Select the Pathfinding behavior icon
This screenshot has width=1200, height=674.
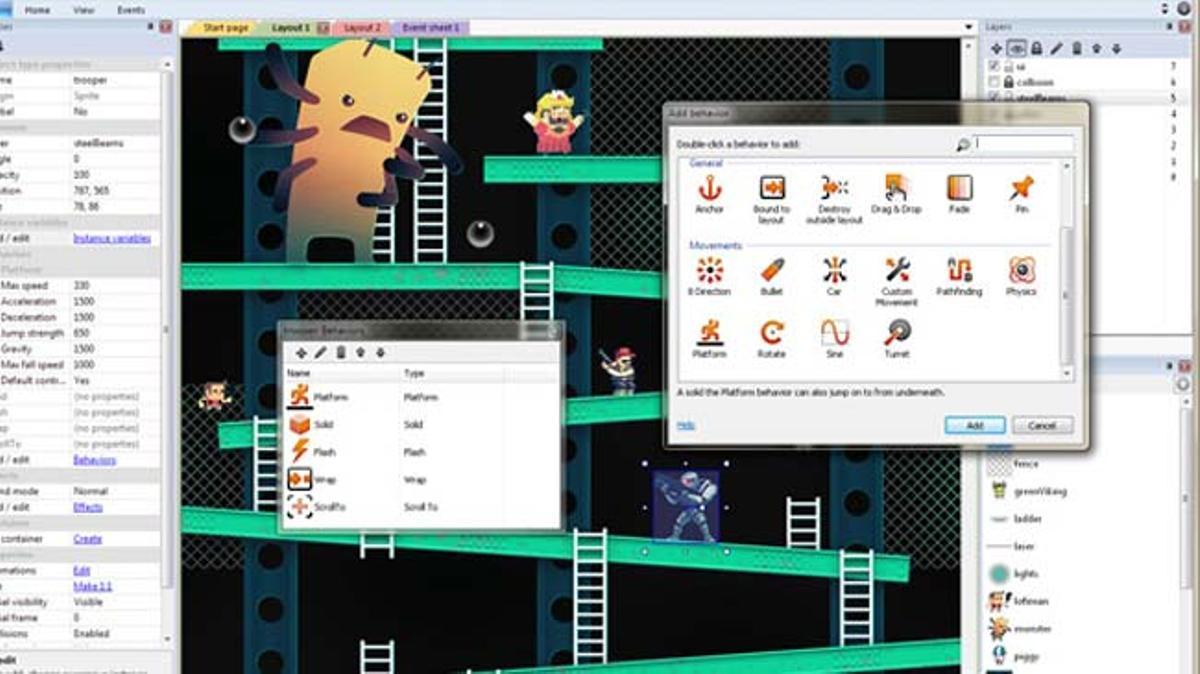(958, 272)
